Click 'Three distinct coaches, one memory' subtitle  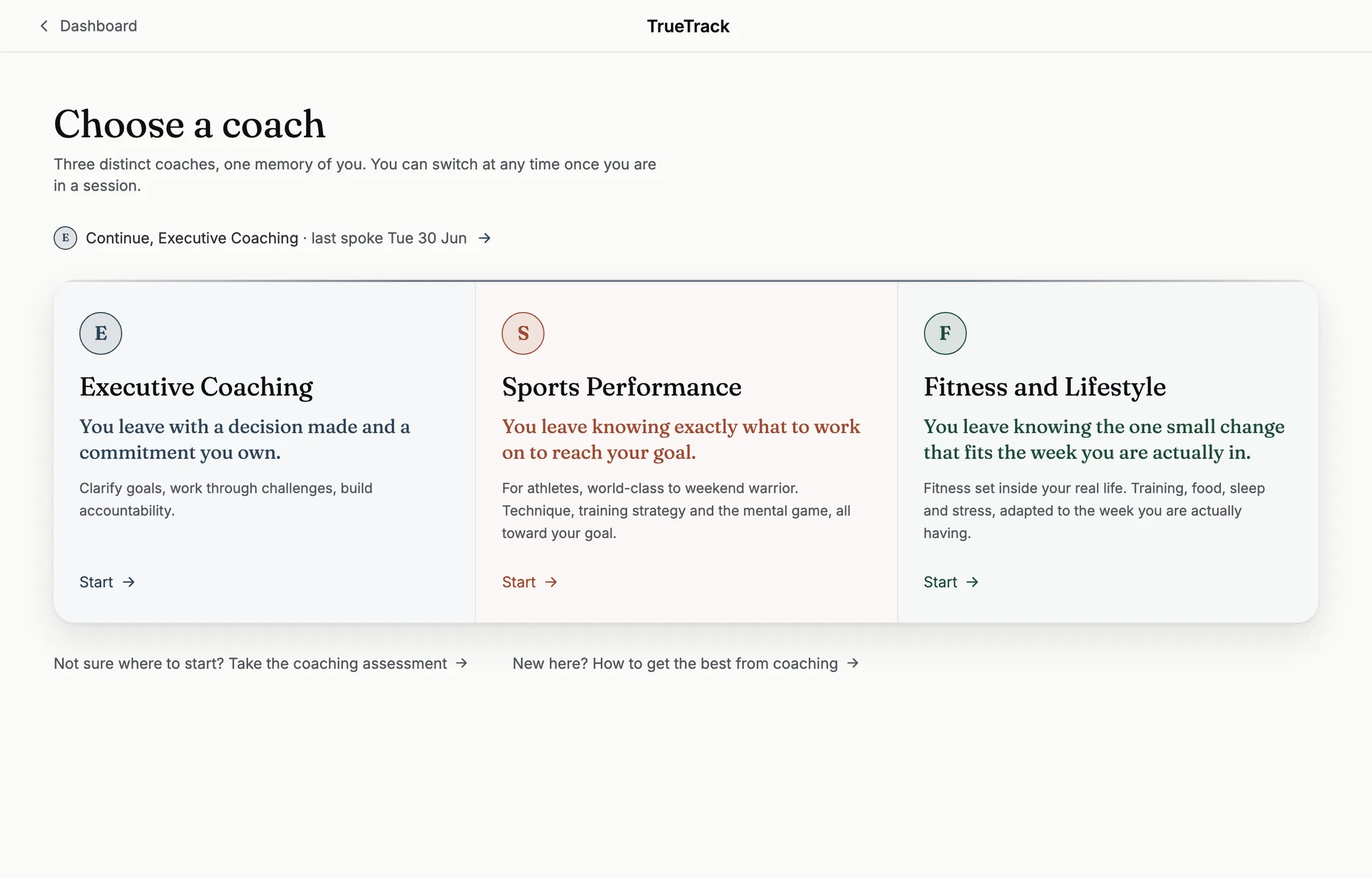(x=355, y=175)
